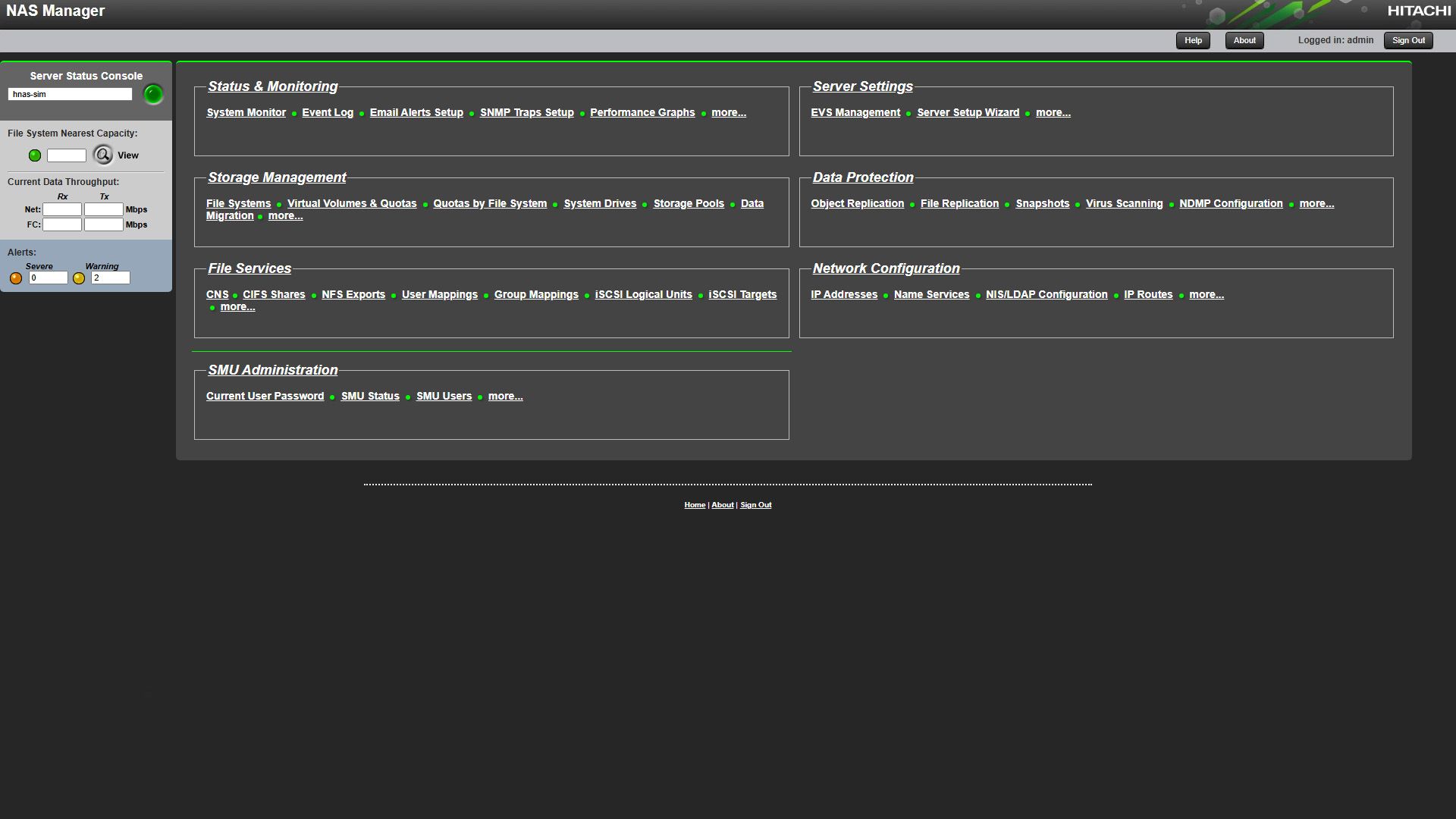Open SNMP Traps Setup
This screenshot has width=1456, height=819.
(x=527, y=112)
